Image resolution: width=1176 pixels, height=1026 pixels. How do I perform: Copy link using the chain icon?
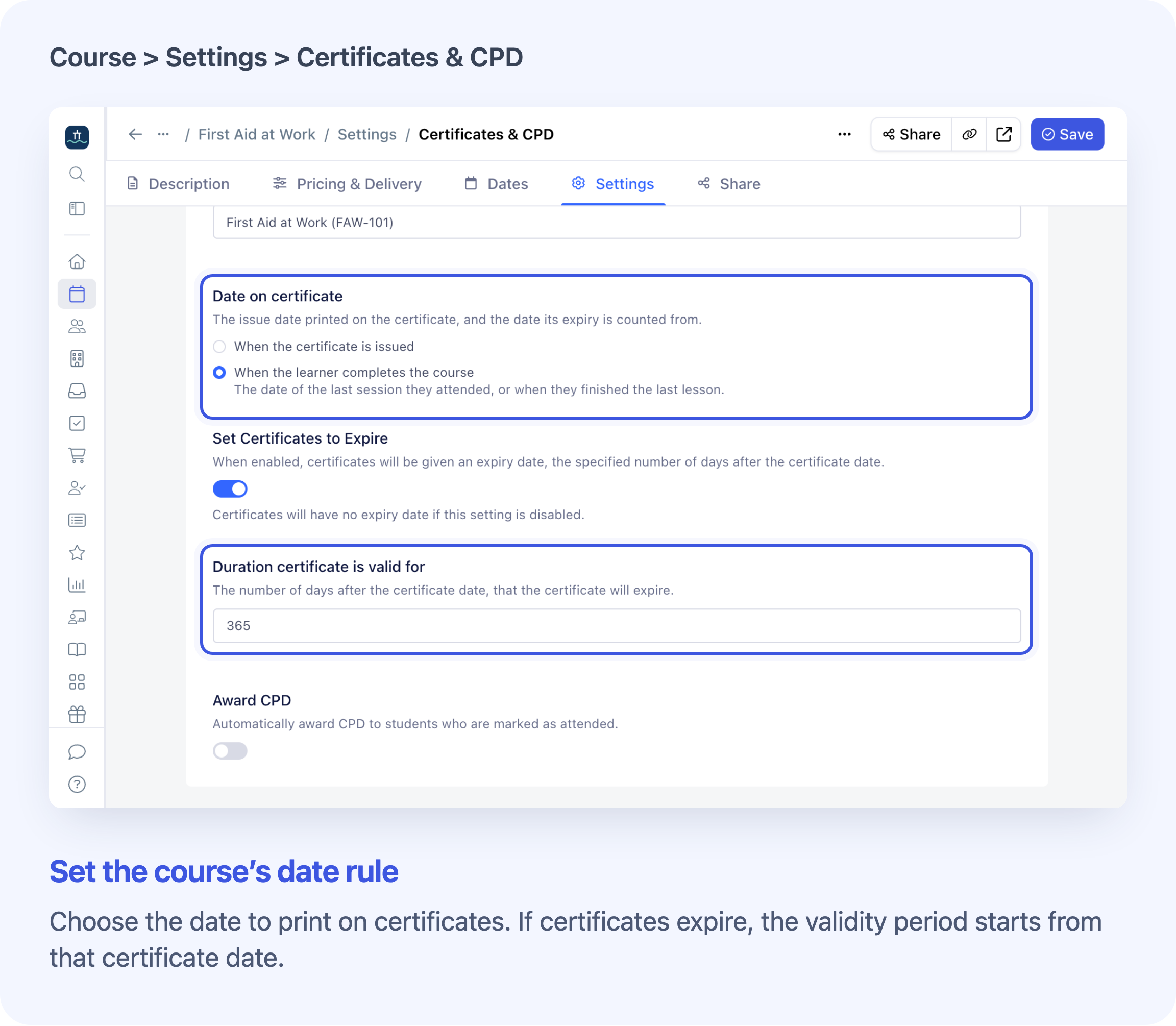pyautogui.click(x=969, y=135)
